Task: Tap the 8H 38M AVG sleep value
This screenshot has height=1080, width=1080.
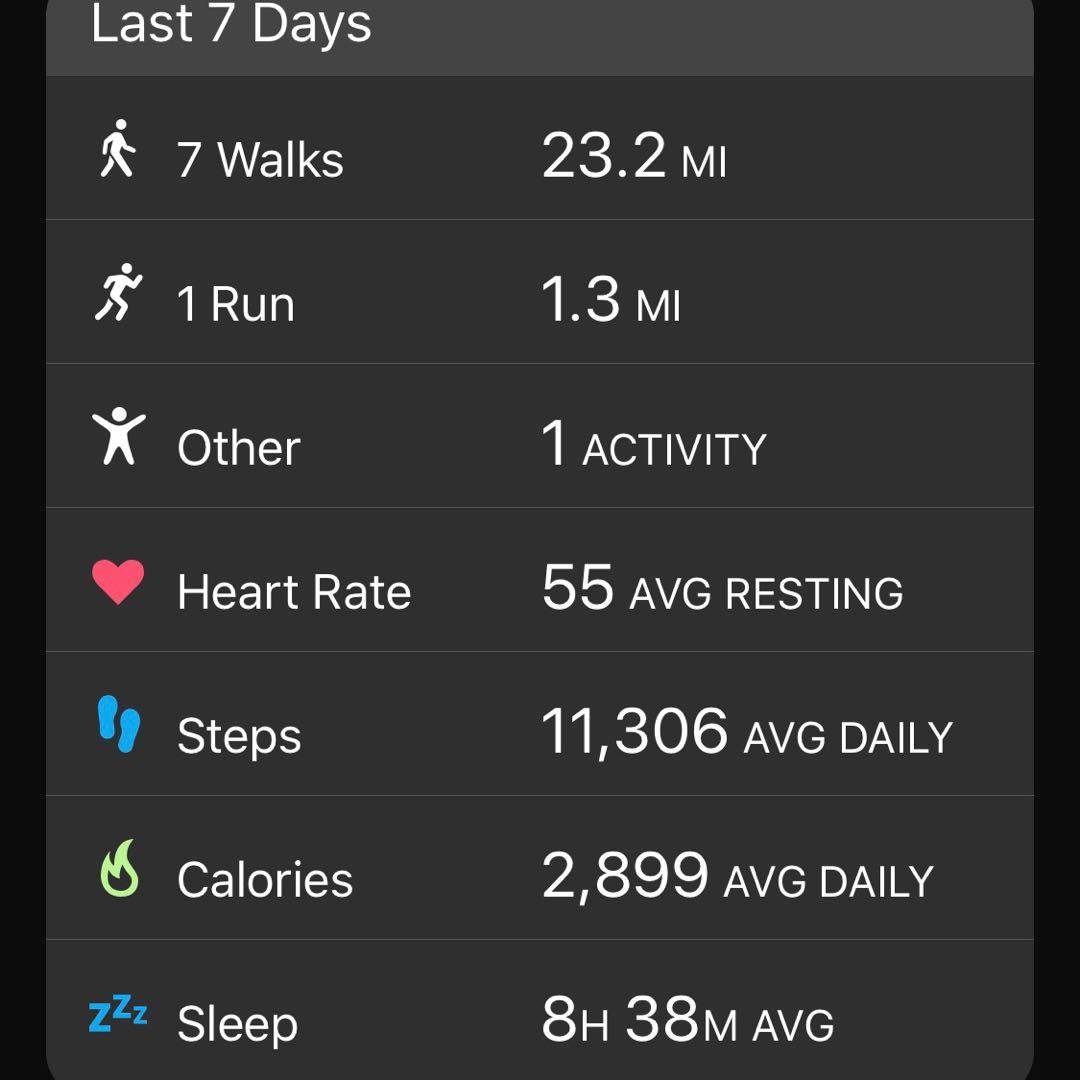Action: tap(687, 1021)
